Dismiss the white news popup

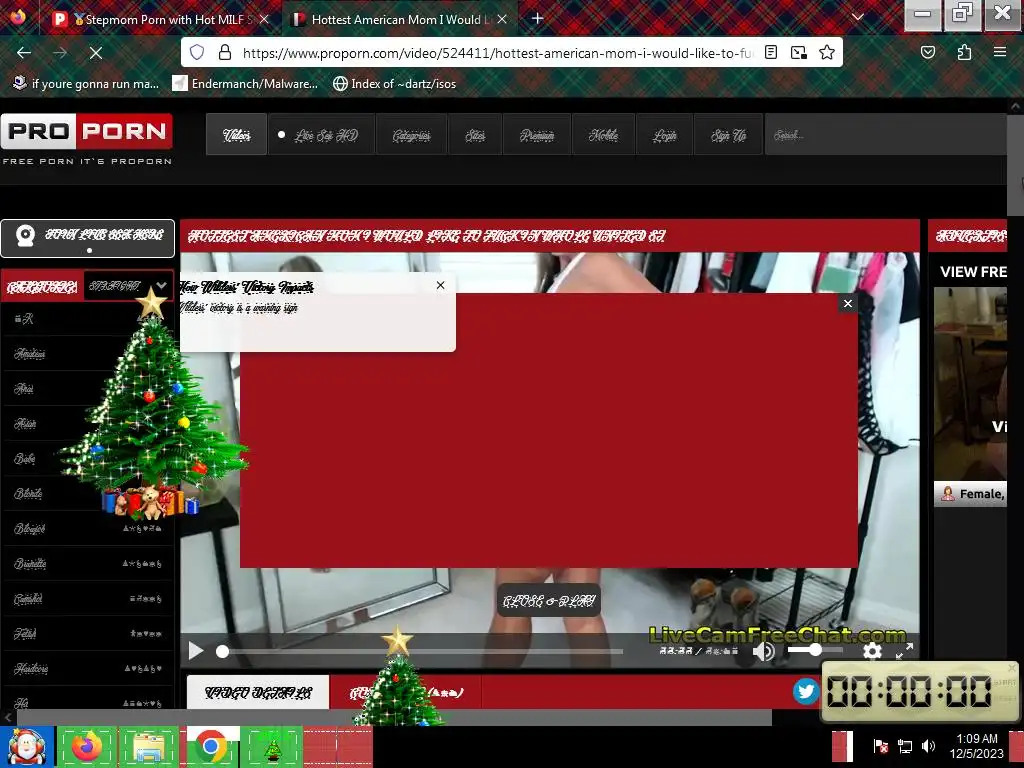441,285
